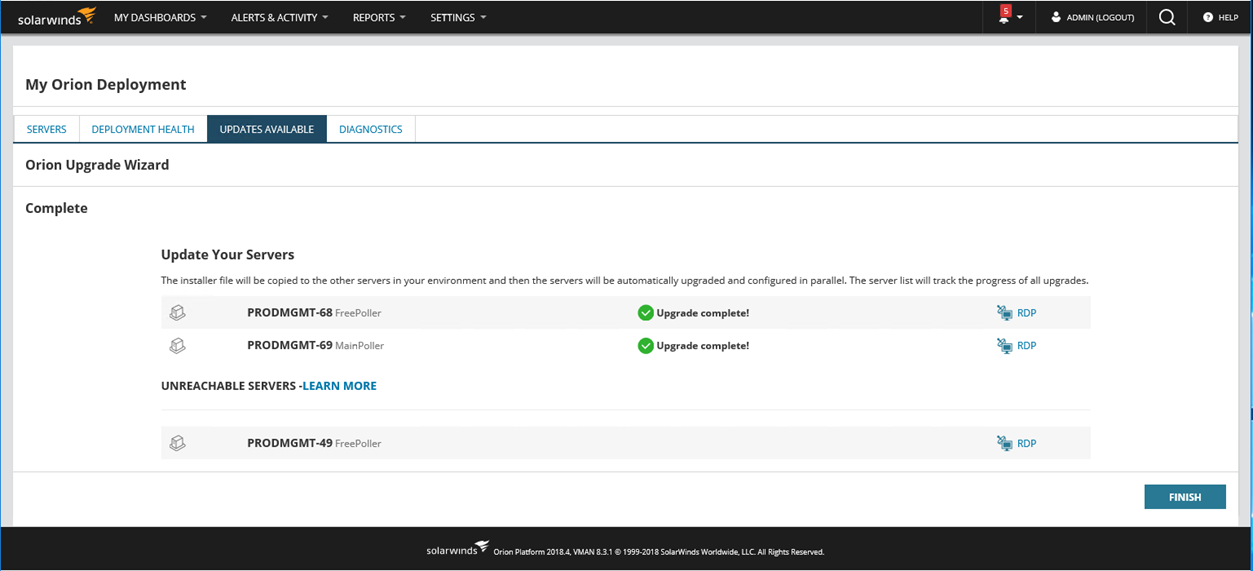This screenshot has height=571, width=1253.
Task: Switch to the Servers tab
Action: 47,129
